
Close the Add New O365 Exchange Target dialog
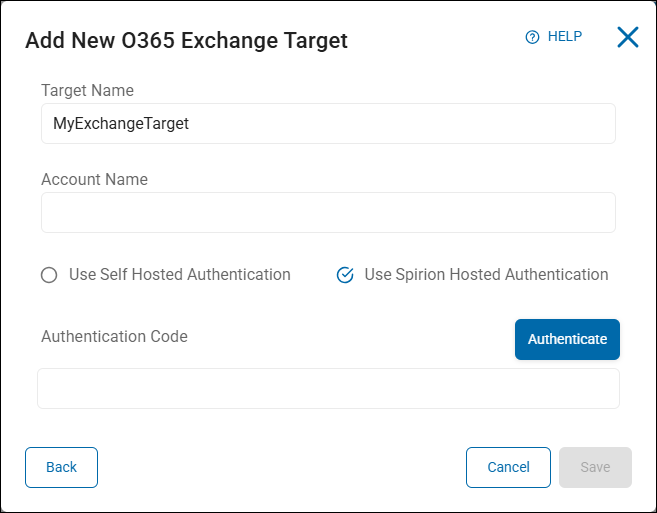tap(627, 38)
